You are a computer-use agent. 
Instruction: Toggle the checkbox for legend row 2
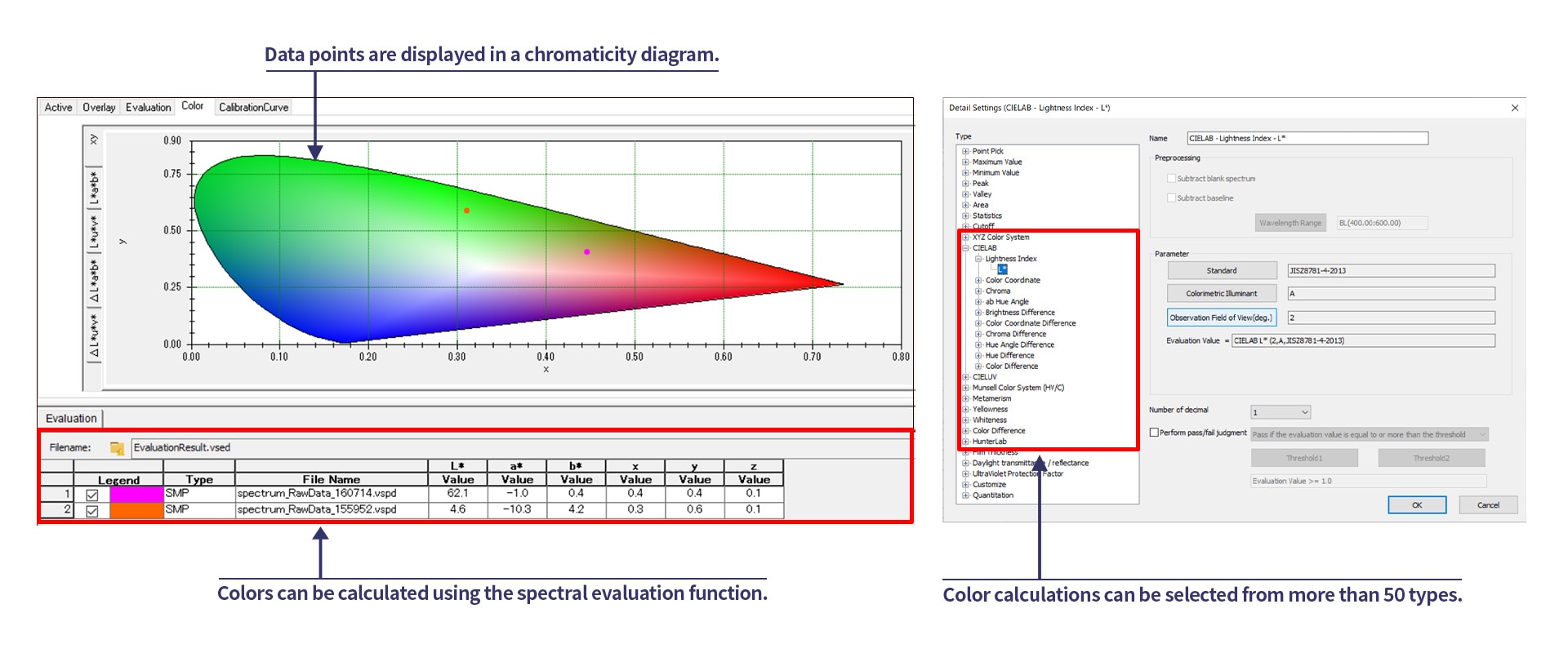click(x=92, y=511)
